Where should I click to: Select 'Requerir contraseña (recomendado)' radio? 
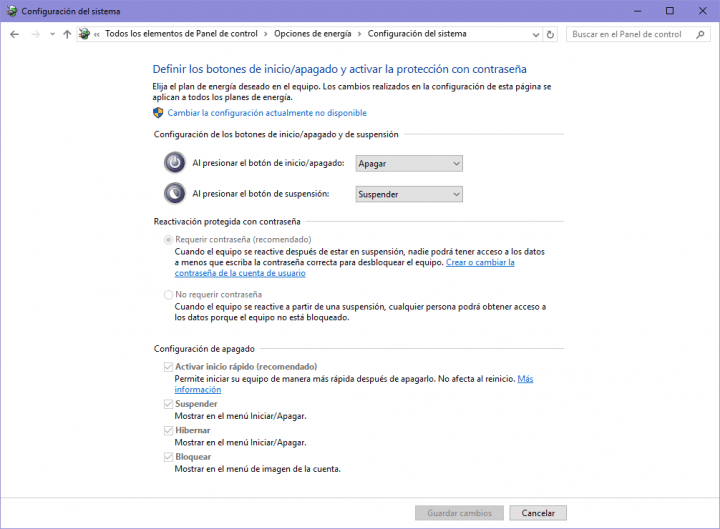(169, 240)
